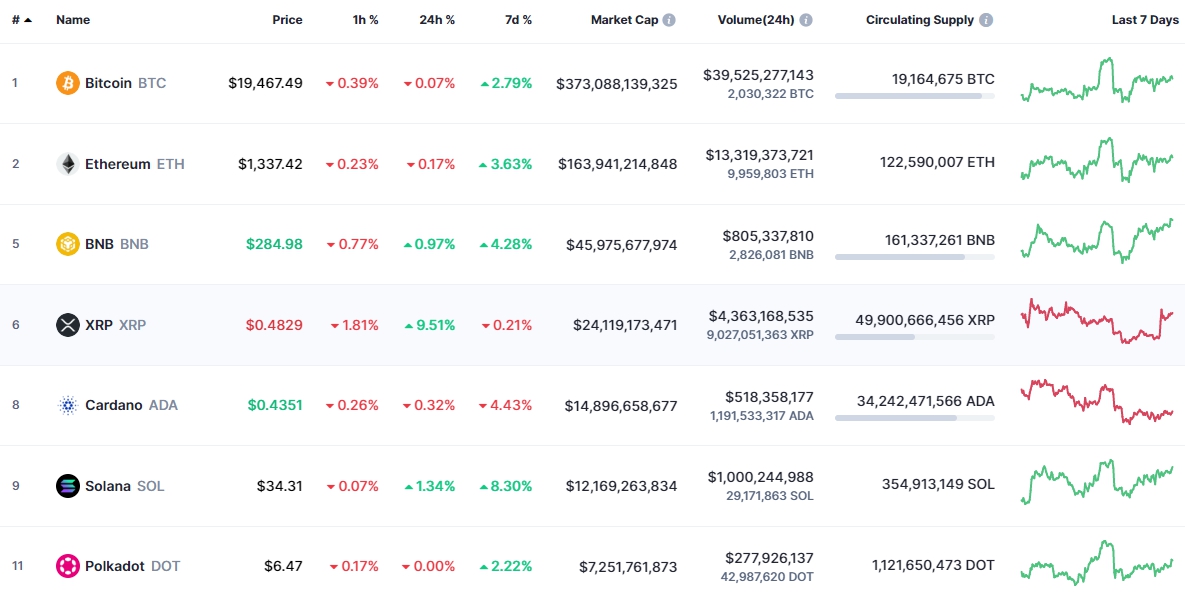This screenshot has width=1185, height=600.
Task: Sort by Circulating Supply column header
Action: point(920,20)
